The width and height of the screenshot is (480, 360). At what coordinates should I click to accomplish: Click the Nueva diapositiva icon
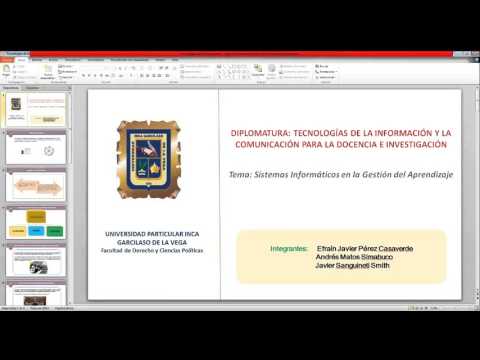point(48,72)
